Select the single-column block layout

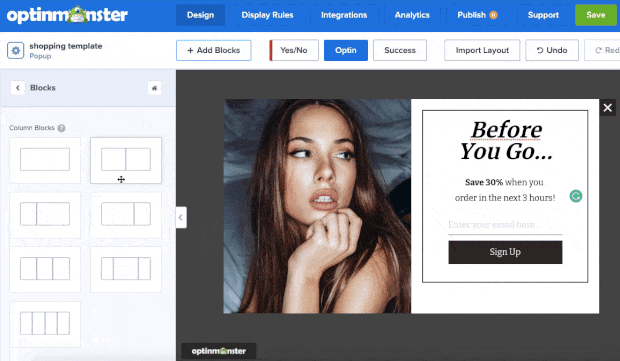click(x=45, y=160)
